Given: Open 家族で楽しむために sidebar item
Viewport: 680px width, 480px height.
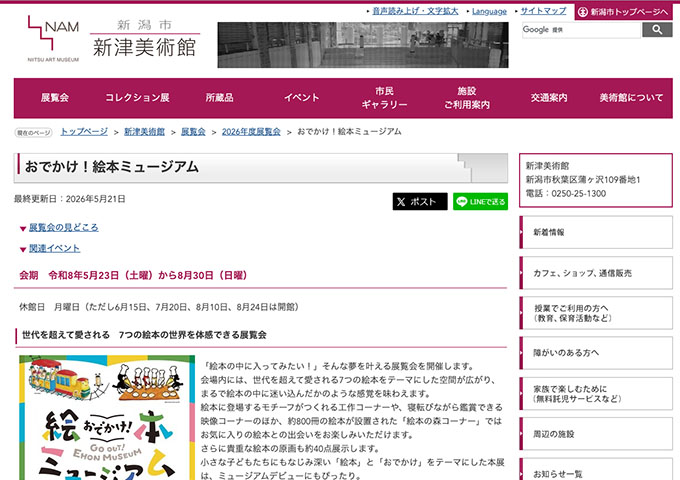Looking at the screenshot, I should click(596, 394).
